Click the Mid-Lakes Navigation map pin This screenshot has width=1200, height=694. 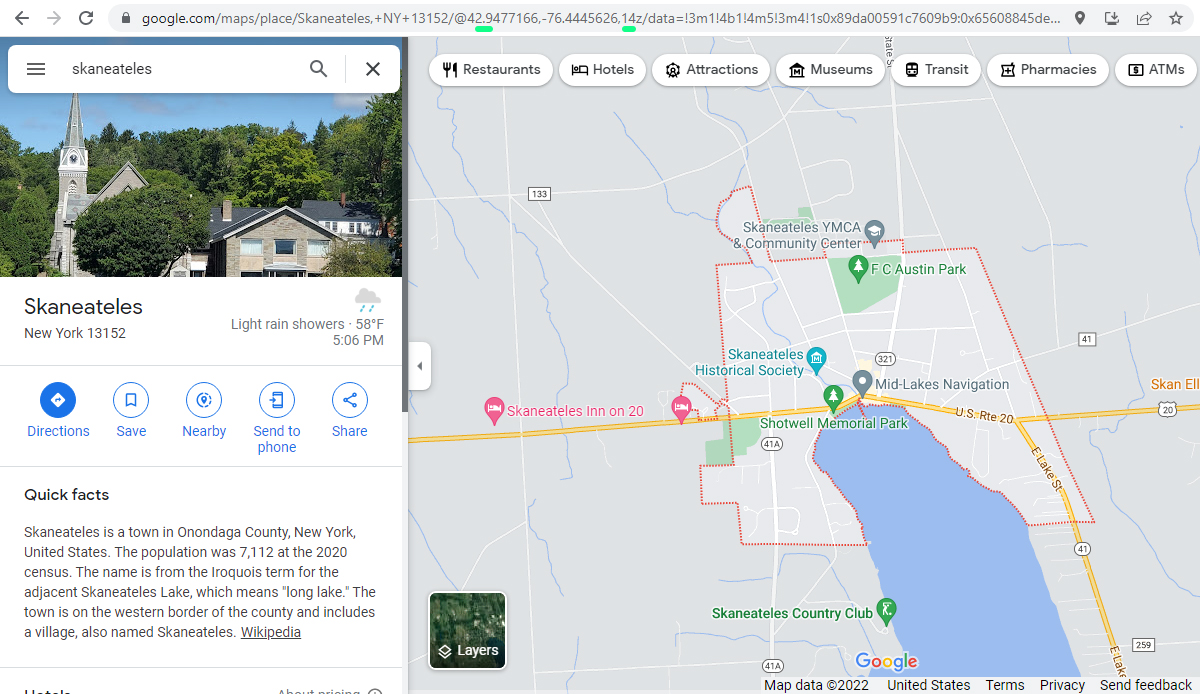click(x=862, y=382)
